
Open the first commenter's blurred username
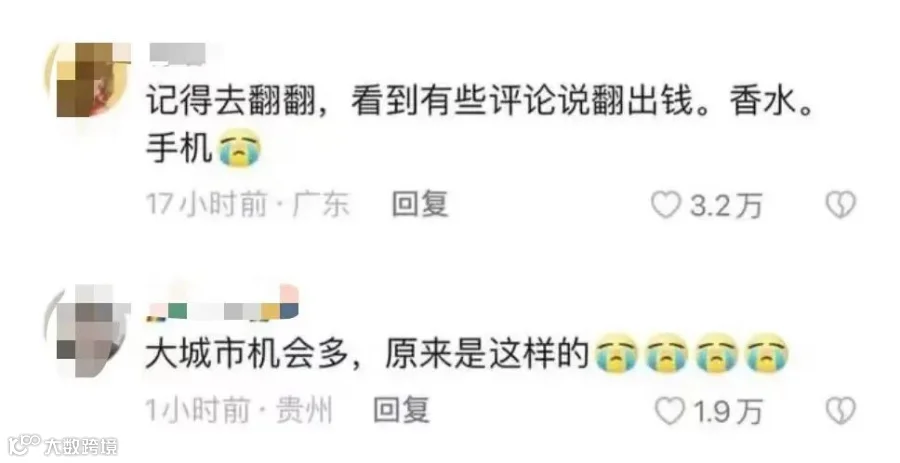(x=178, y=53)
